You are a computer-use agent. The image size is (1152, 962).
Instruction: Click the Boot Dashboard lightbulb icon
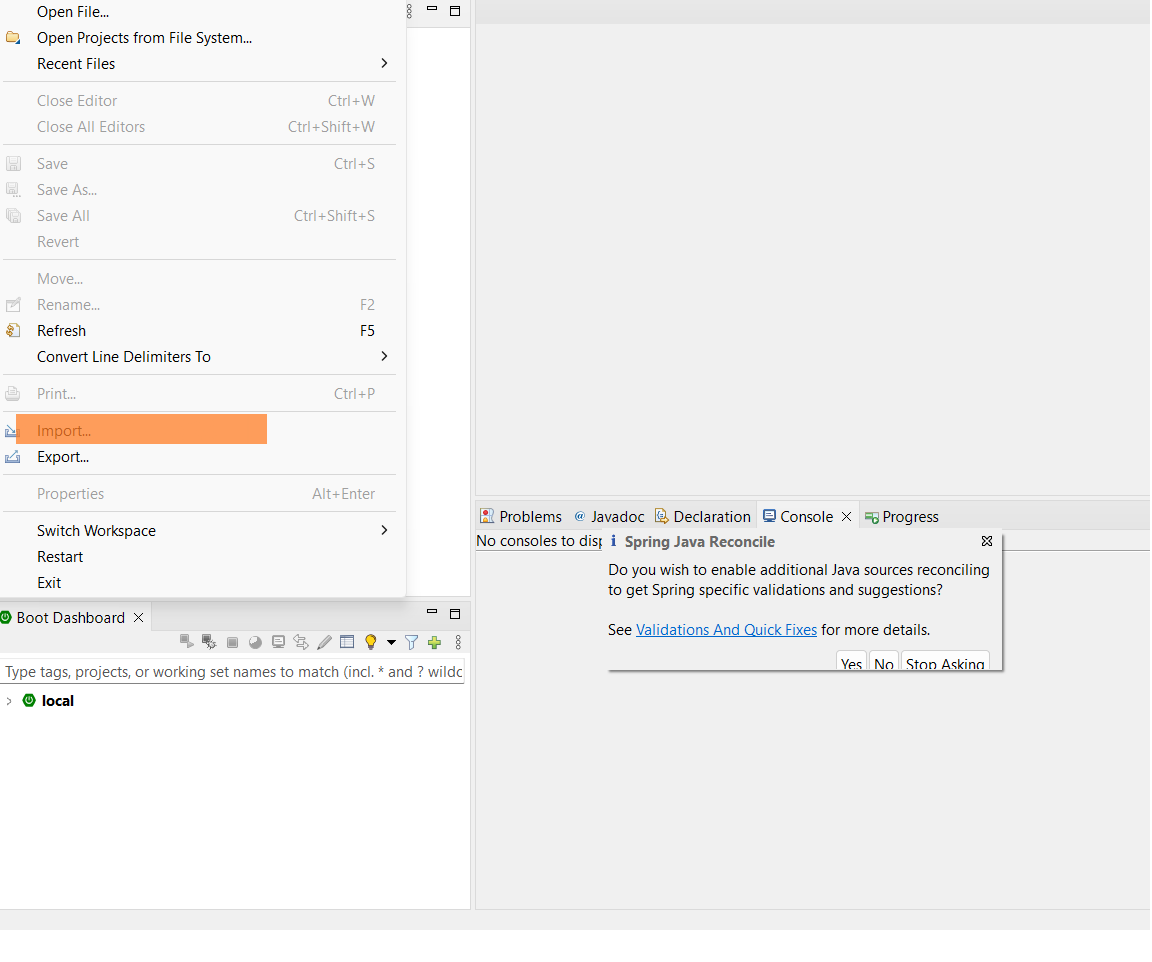370,642
